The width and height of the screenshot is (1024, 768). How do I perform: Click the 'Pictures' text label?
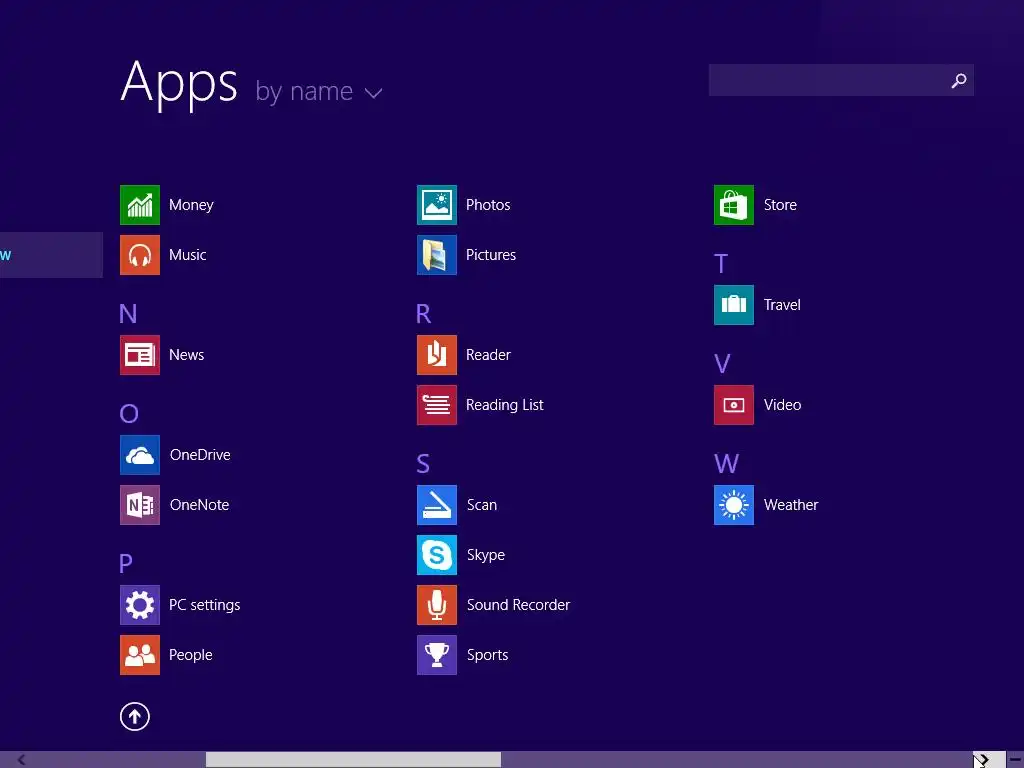[491, 255]
